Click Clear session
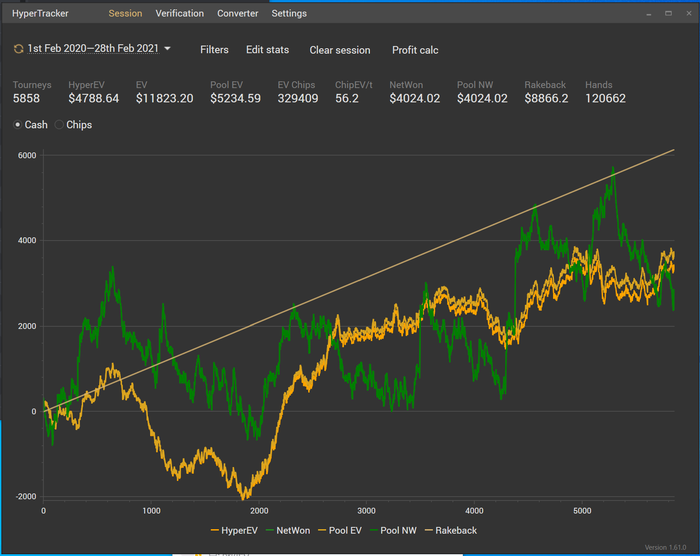The width and height of the screenshot is (700, 556). pos(340,50)
